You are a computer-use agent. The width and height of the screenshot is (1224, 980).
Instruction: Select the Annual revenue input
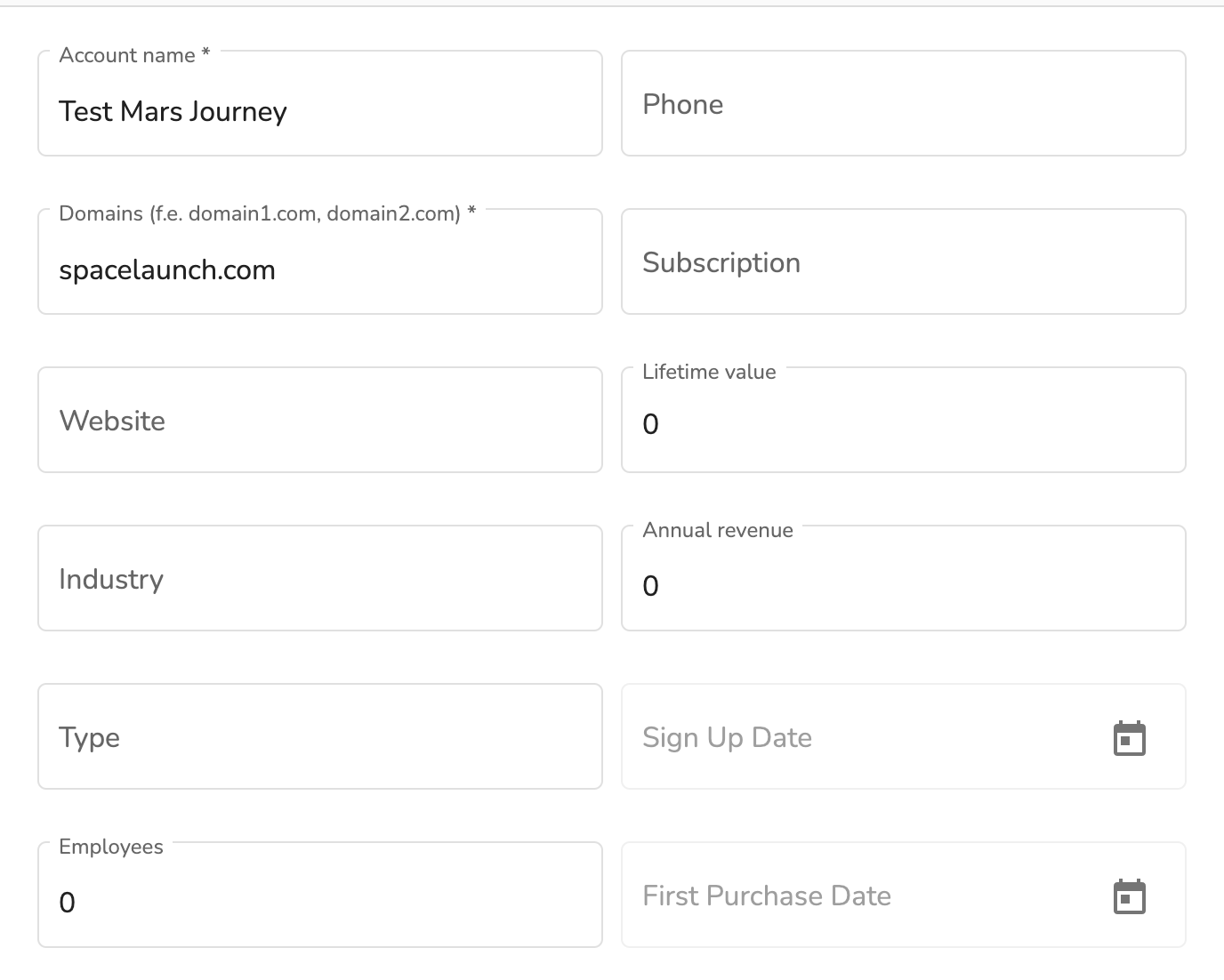point(903,585)
